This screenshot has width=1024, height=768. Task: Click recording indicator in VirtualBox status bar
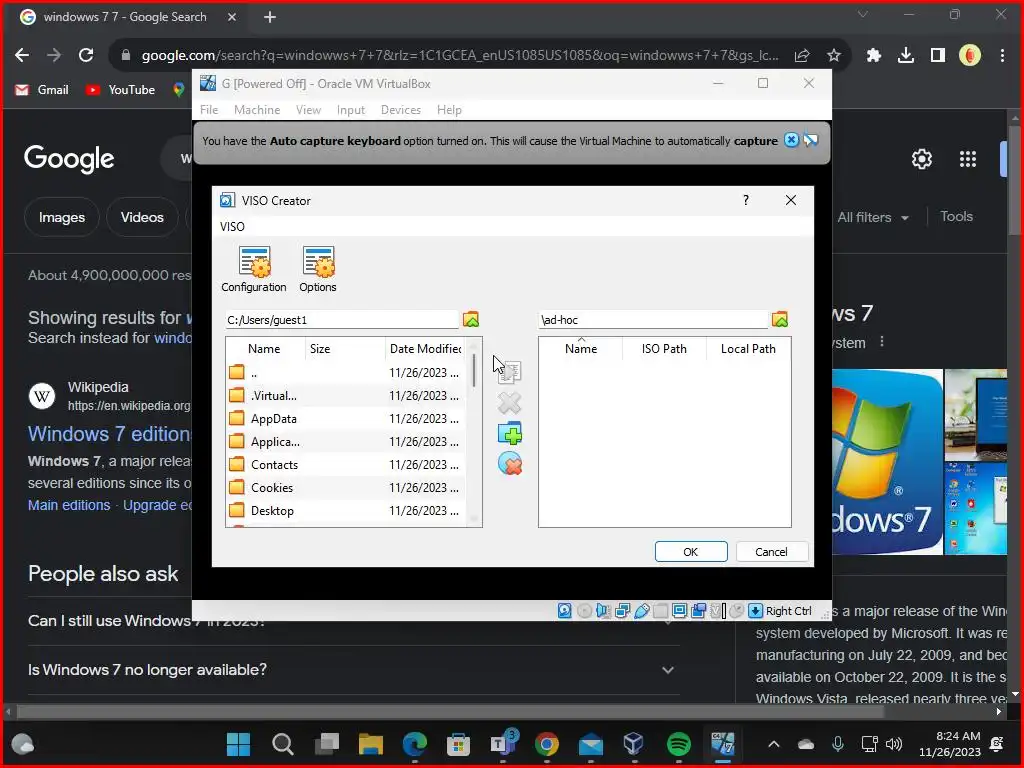698,611
